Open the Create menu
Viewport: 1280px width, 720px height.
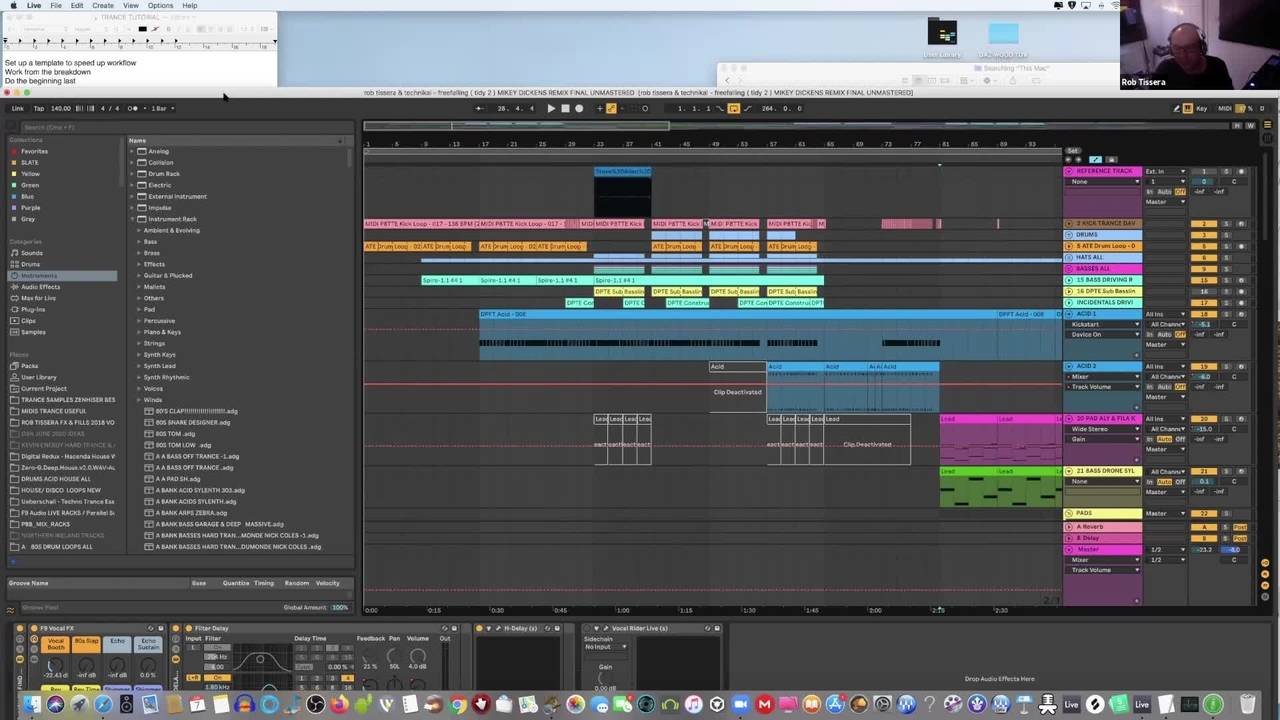pos(103,5)
